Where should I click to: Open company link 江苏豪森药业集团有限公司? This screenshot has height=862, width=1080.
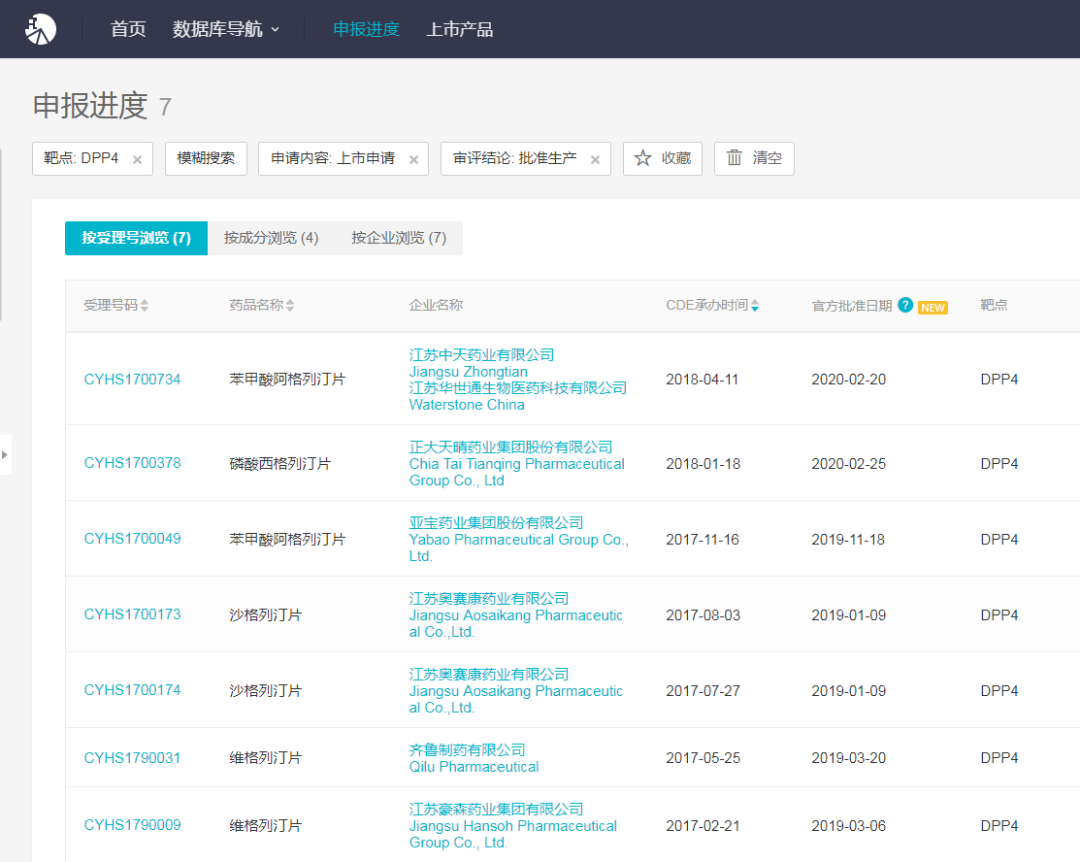click(496, 809)
